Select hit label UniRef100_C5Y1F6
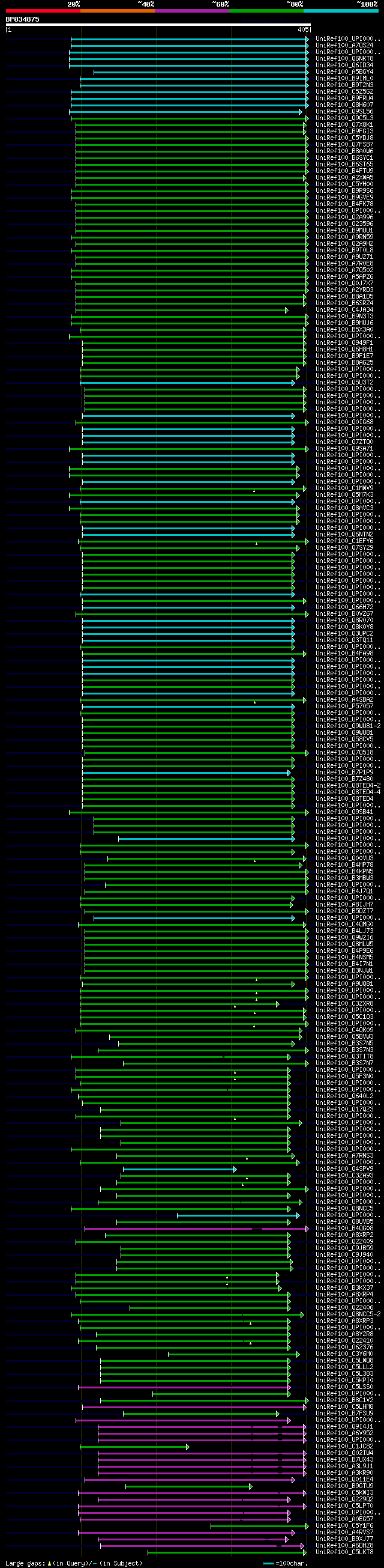 [x=344, y=1525]
